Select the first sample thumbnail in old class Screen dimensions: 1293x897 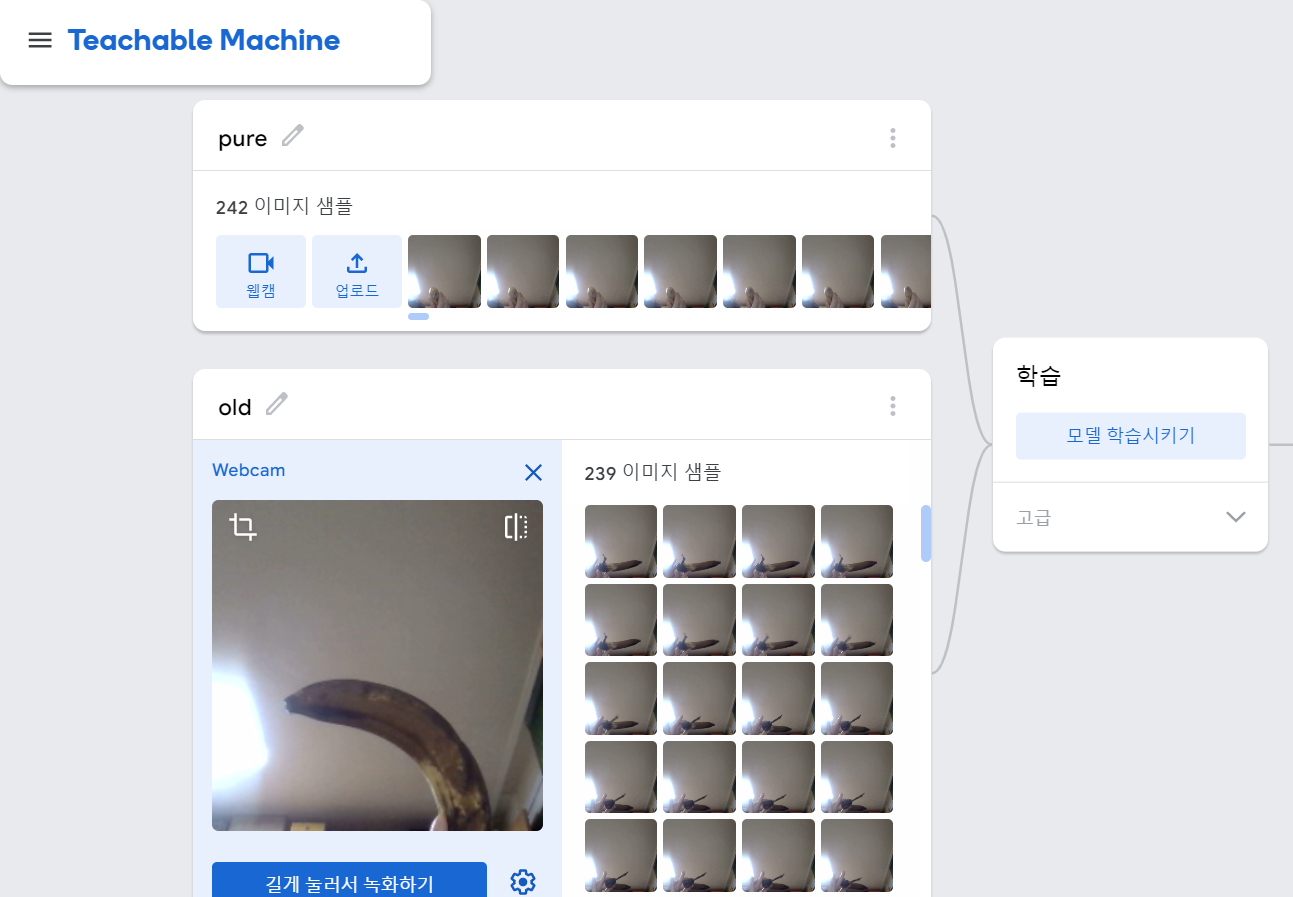(620, 541)
